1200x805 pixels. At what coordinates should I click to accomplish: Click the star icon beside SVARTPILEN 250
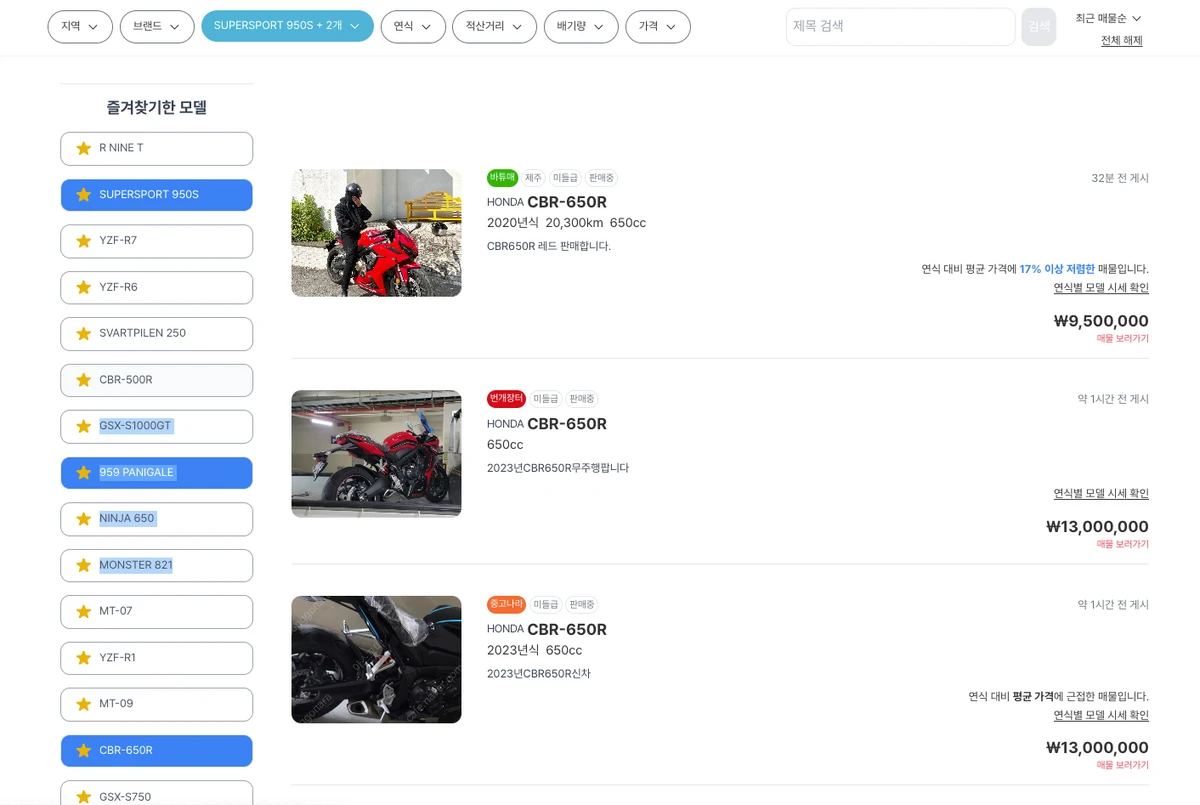pyautogui.click(x=84, y=334)
